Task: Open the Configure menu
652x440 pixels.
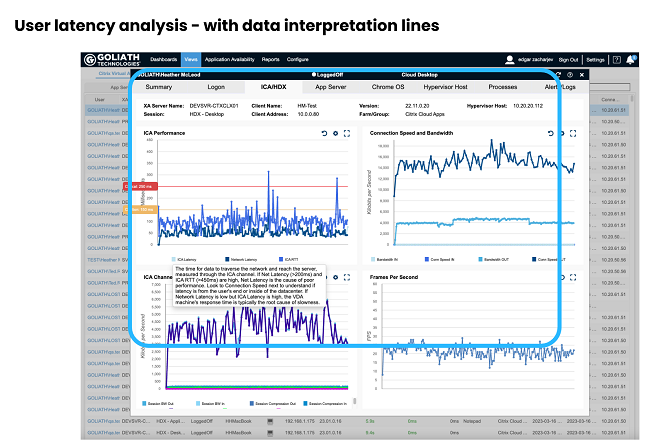Action: coord(298,59)
